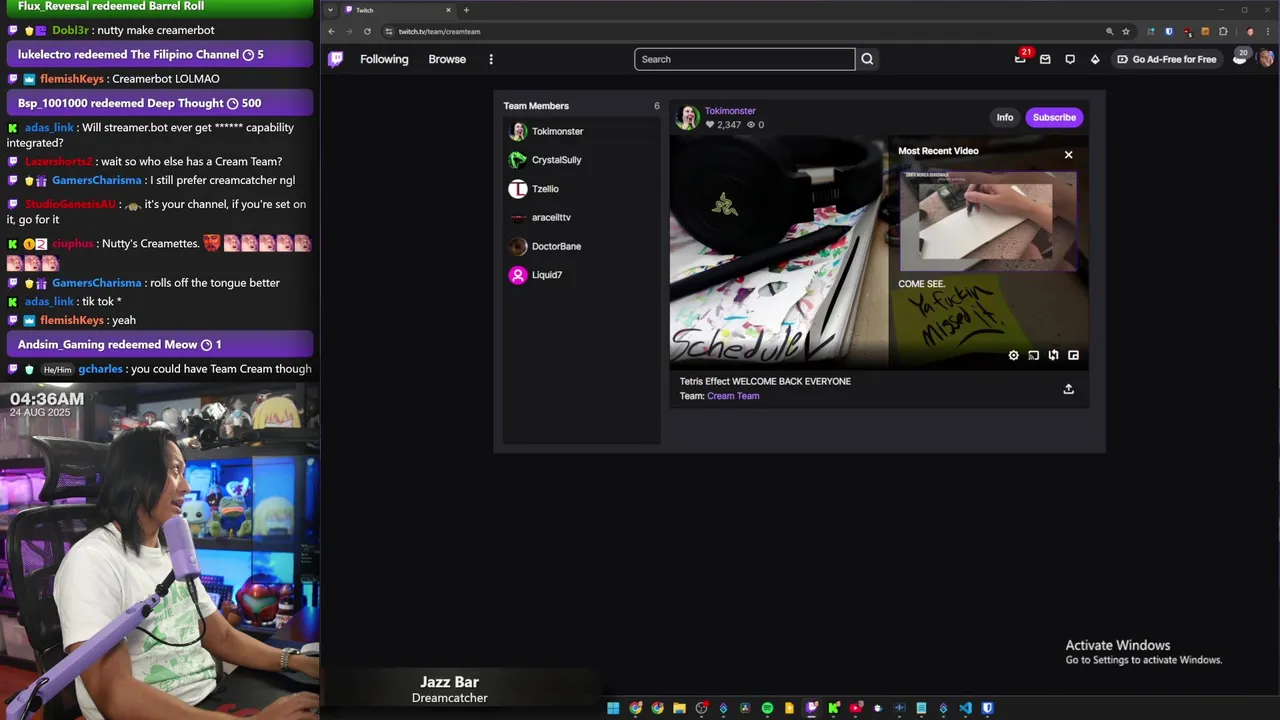Click the Team Members heading

click(x=536, y=106)
